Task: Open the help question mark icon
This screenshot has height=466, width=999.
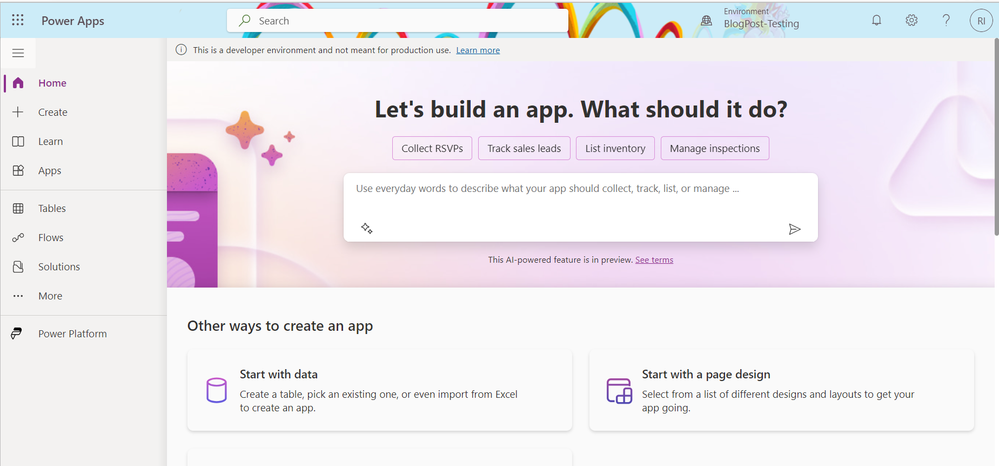Action: (946, 20)
